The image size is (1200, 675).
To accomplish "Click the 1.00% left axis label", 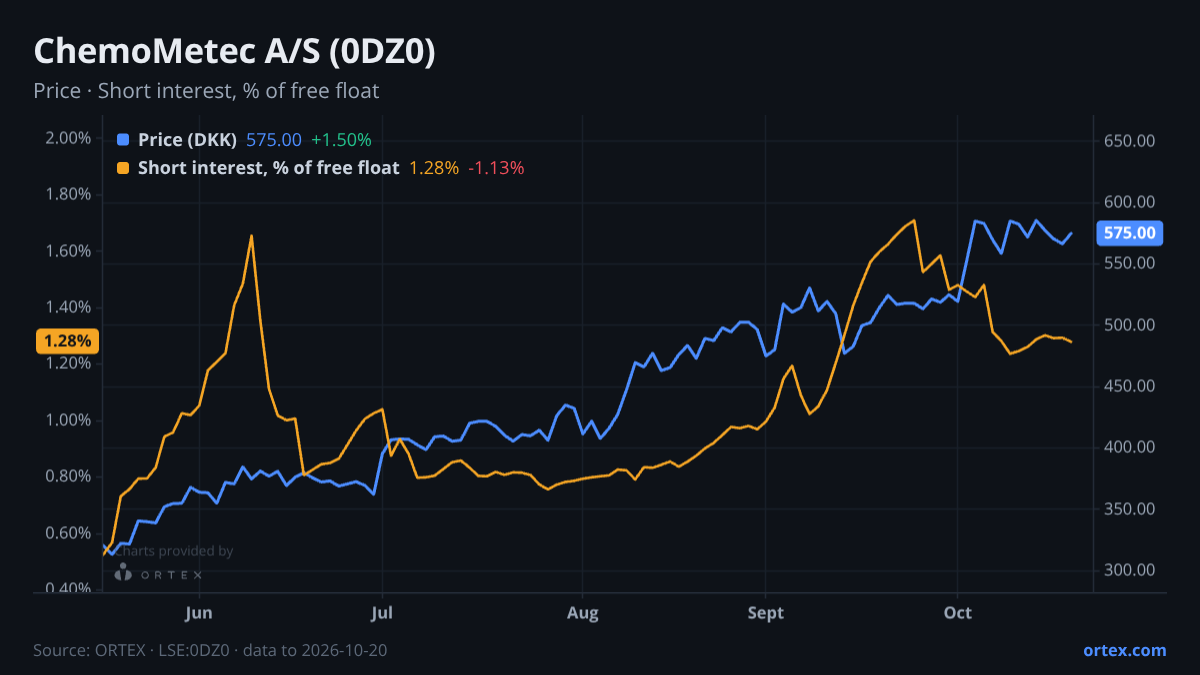I will [68, 420].
